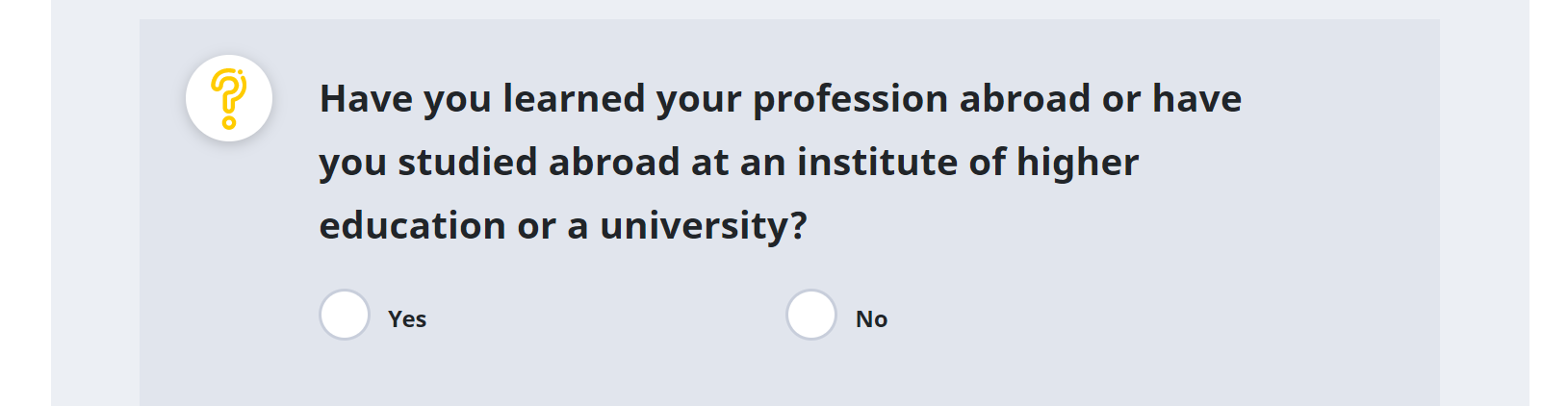Click the line "education or a university?"
1568x406 pixels.
[563, 226]
